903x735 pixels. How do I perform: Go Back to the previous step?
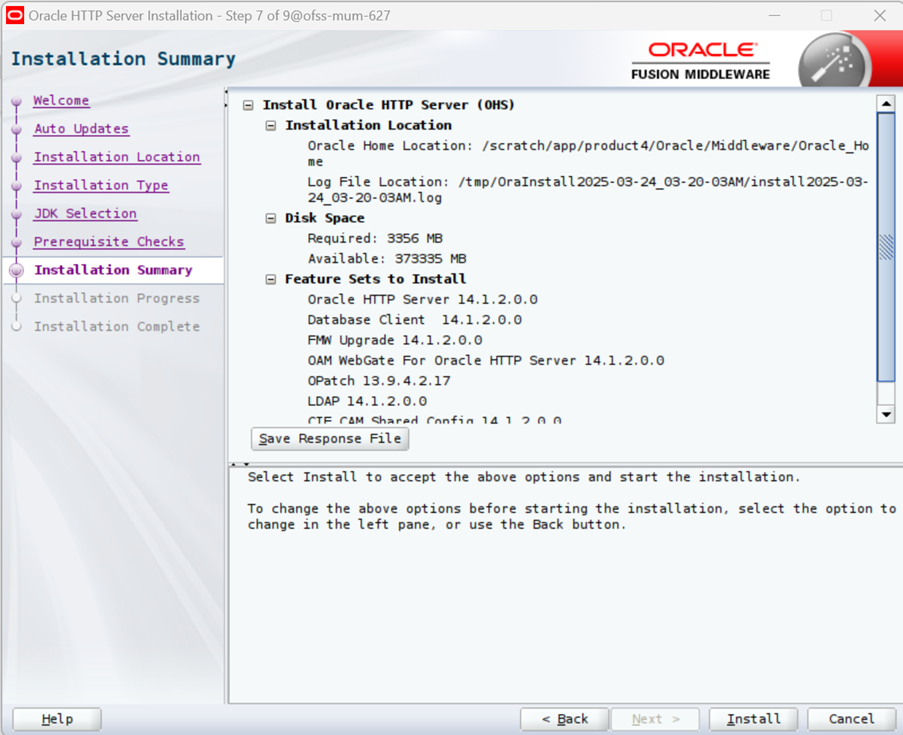point(564,719)
